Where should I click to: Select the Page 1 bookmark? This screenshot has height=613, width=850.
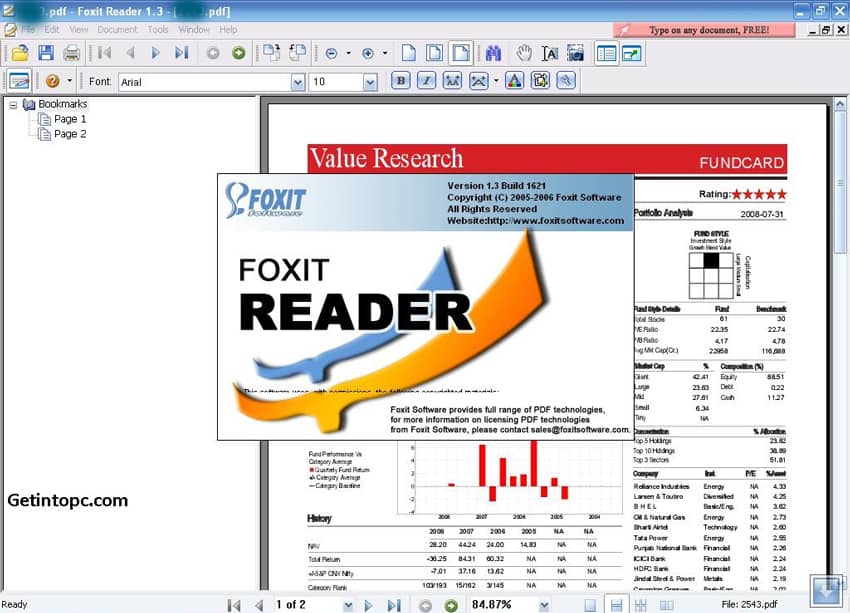(70, 119)
